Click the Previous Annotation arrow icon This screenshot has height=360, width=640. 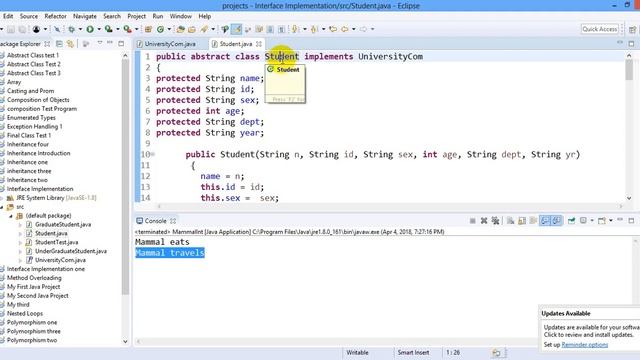point(314,29)
